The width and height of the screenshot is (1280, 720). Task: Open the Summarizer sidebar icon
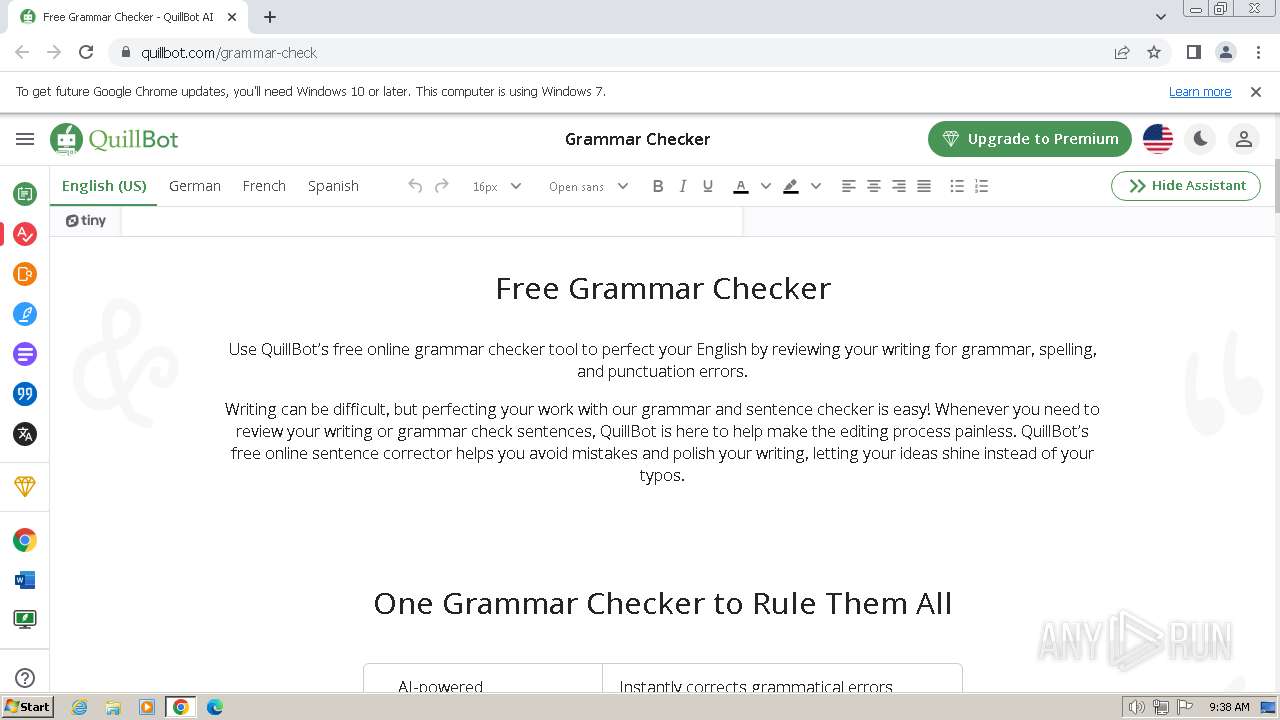[25, 354]
